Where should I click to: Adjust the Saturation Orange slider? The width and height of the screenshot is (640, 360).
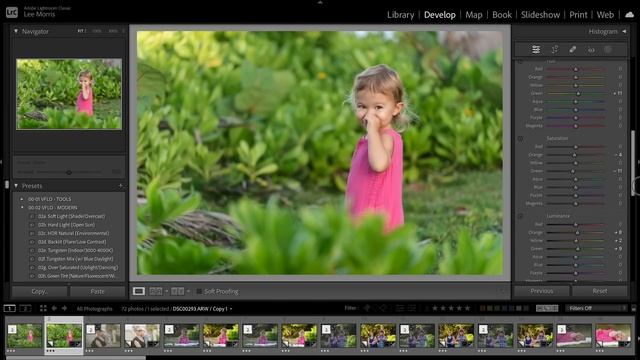point(576,155)
